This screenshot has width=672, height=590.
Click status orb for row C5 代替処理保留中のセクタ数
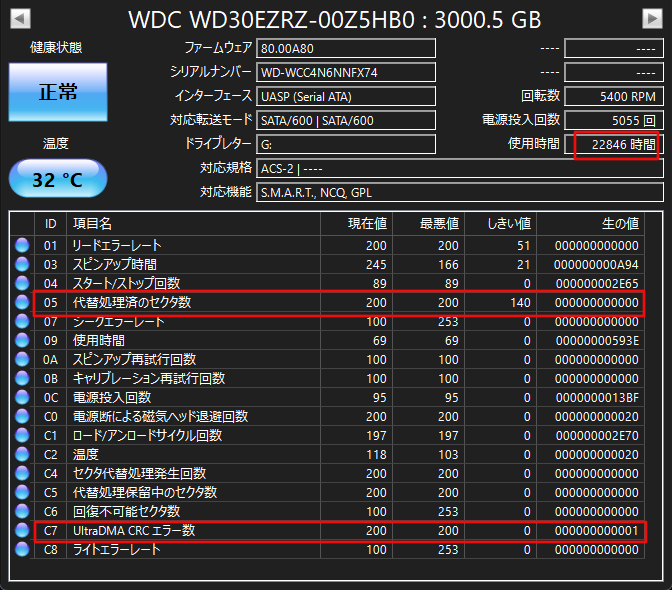(22, 492)
